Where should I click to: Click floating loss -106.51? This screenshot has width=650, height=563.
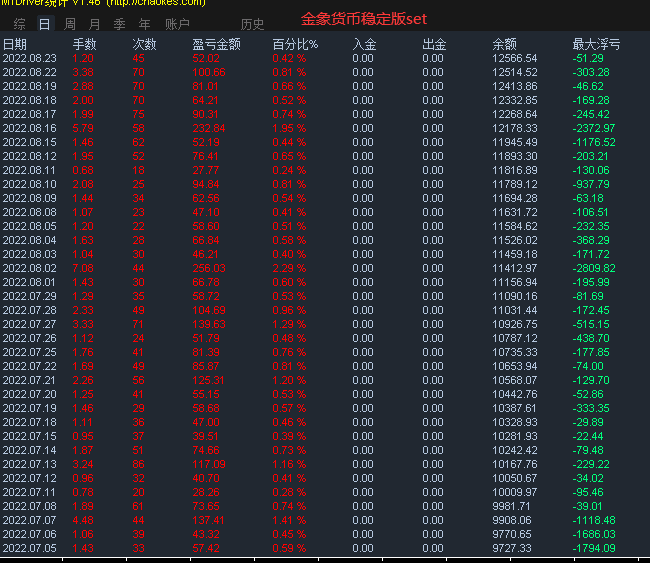(x=591, y=212)
